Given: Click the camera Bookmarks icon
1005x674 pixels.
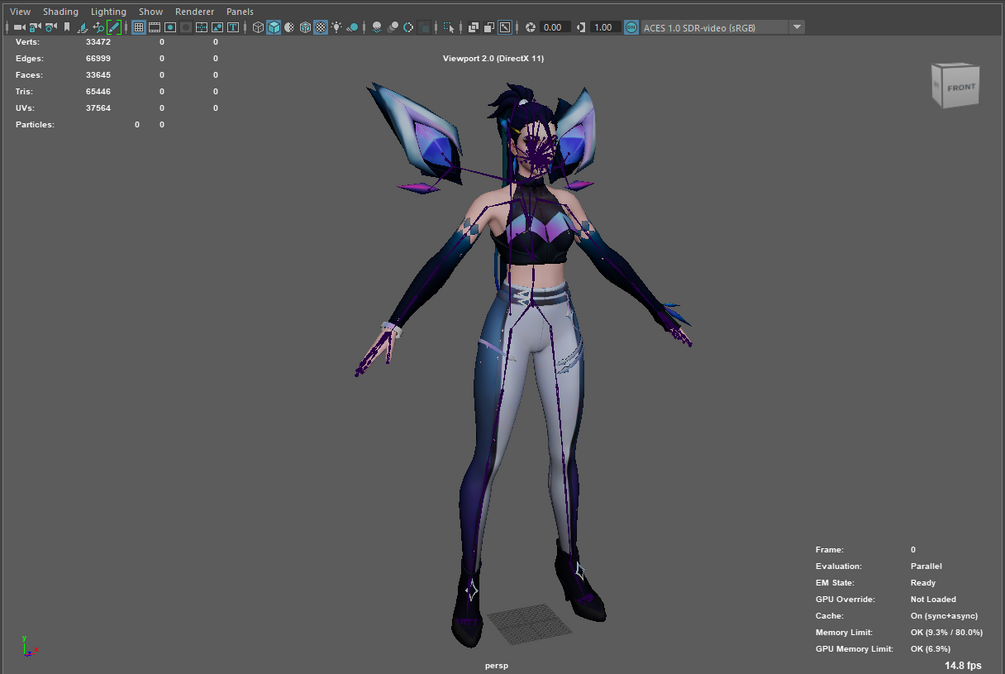Looking at the screenshot, I should coord(67,27).
